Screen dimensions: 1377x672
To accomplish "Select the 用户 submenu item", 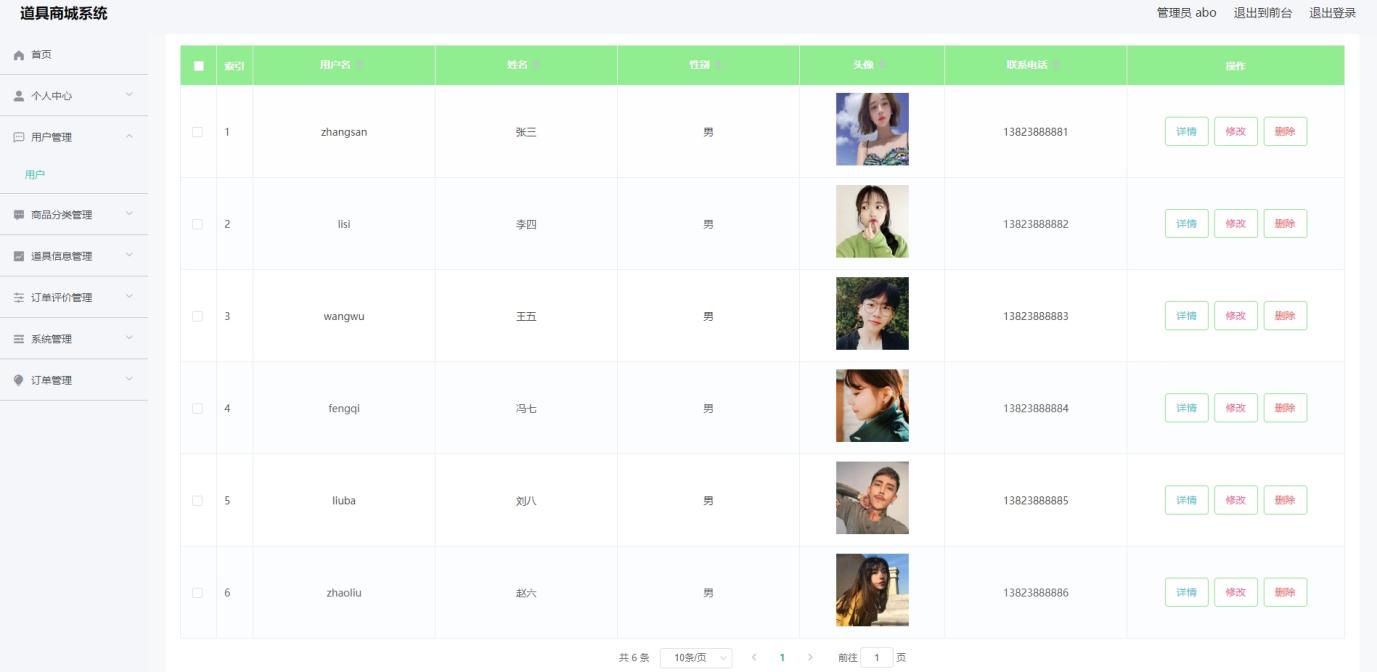I will 35,175.
